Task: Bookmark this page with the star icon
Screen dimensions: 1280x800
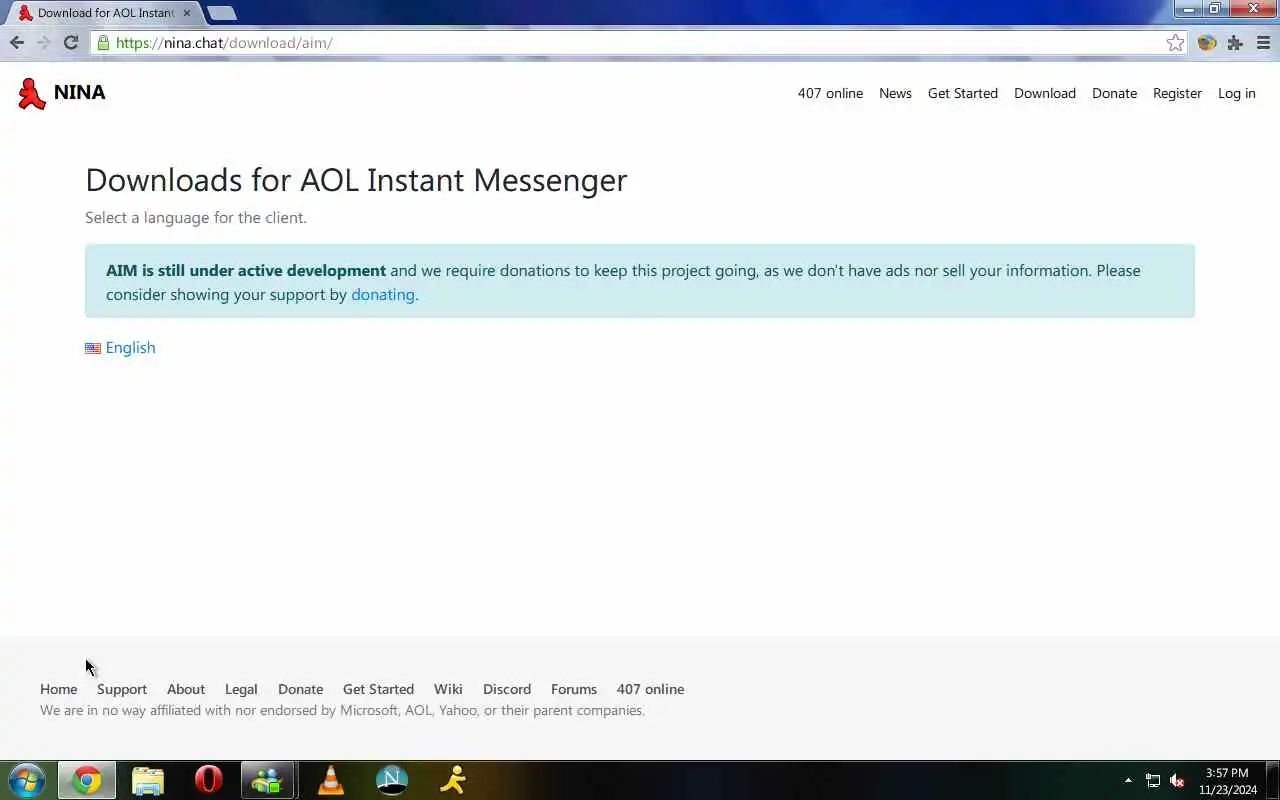Action: click(1175, 43)
